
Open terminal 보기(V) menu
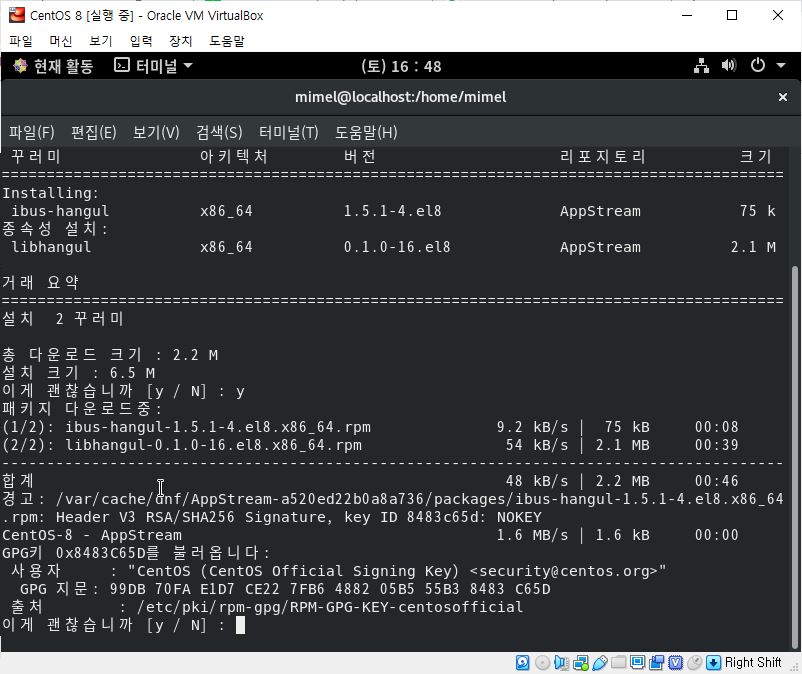pos(156,132)
